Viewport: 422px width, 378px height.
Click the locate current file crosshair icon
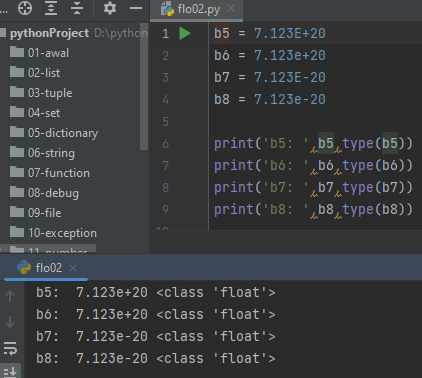(25, 8)
